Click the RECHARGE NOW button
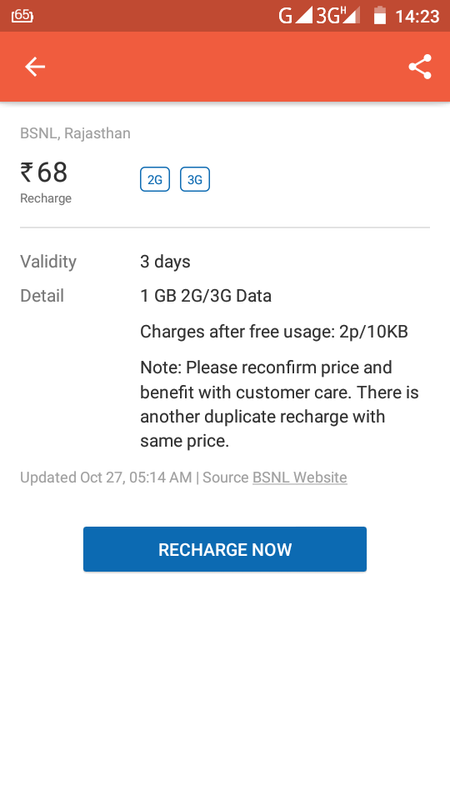 pyautogui.click(x=225, y=549)
